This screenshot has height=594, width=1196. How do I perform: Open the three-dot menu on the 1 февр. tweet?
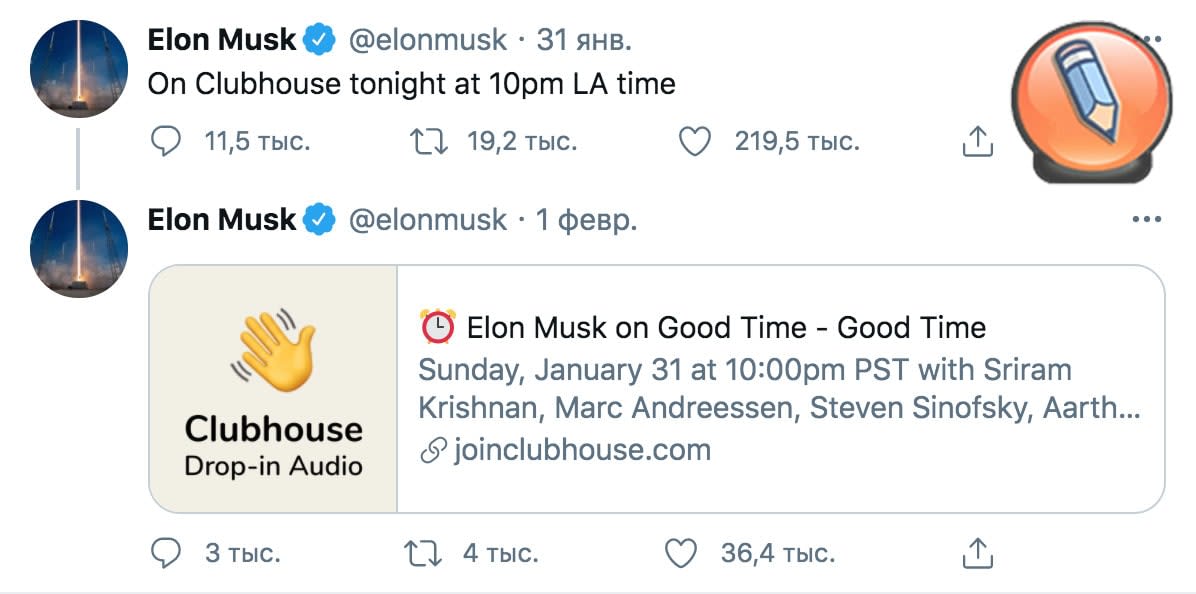(x=1146, y=220)
